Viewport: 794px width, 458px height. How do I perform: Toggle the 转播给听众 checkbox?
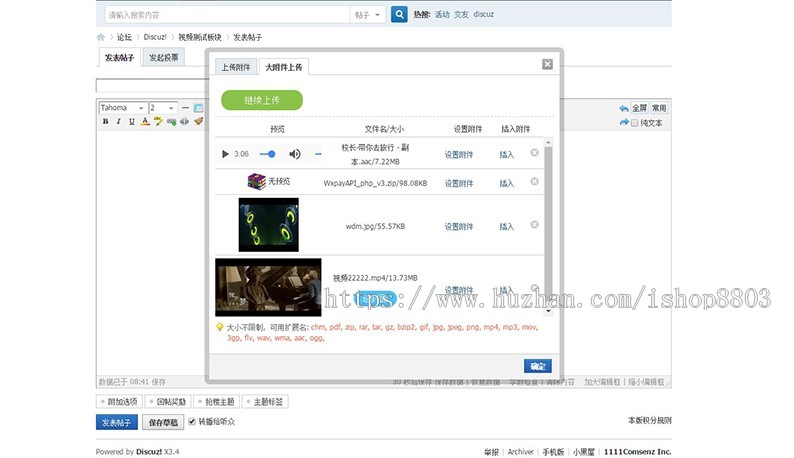[x=192, y=421]
